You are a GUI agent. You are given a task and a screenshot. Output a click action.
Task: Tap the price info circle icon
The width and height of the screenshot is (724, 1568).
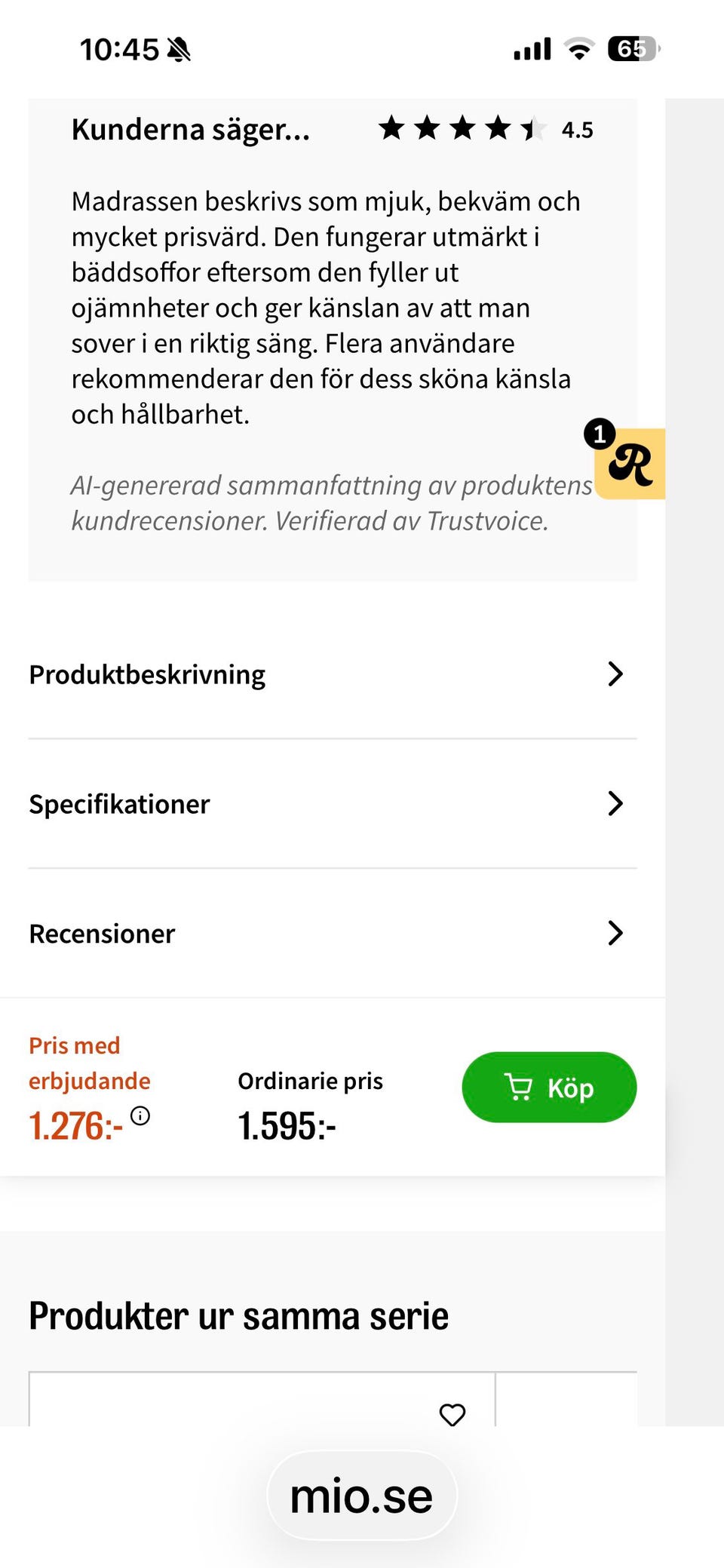[140, 1115]
